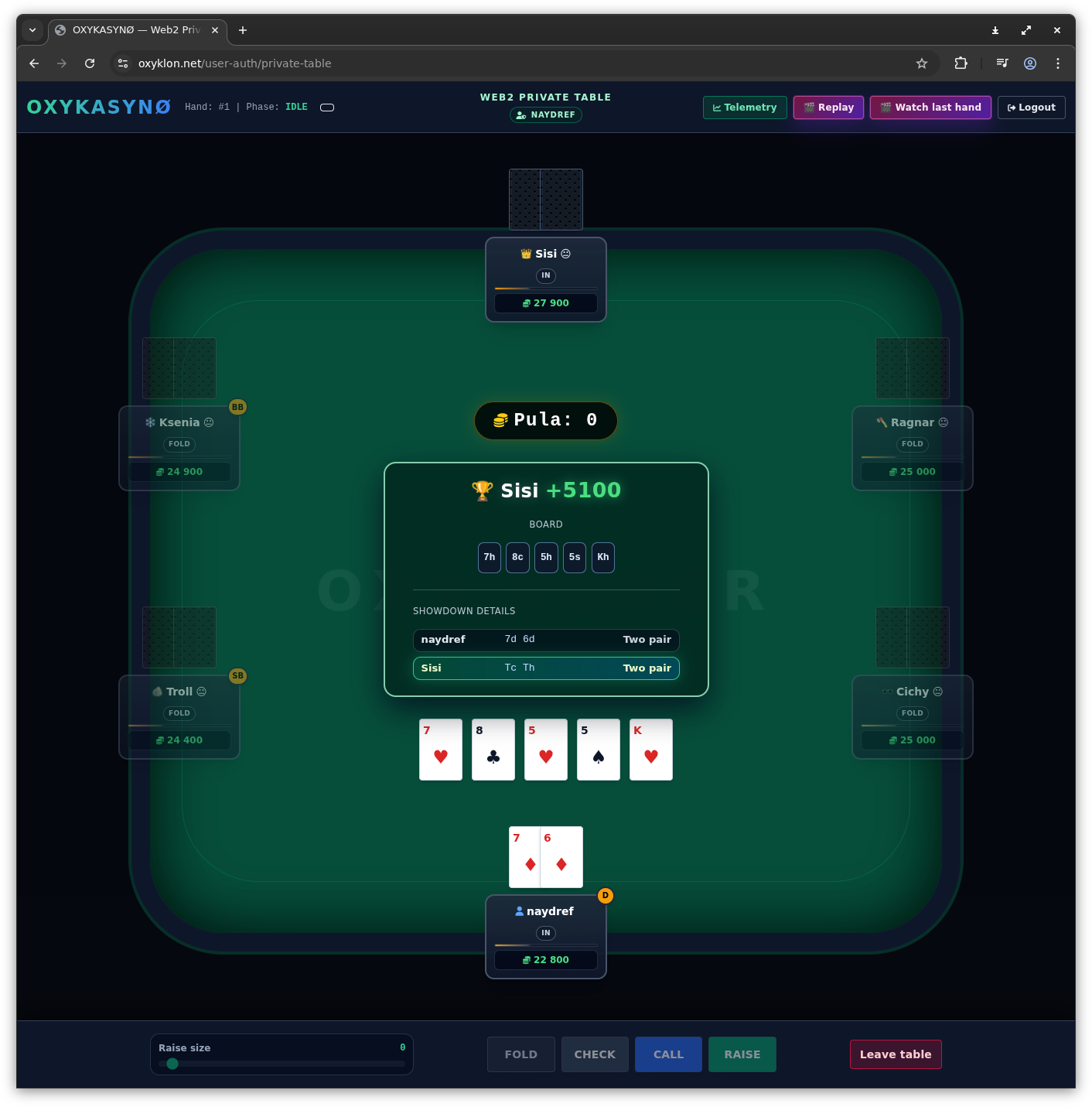The height and width of the screenshot is (1107, 1092).
Task: Open the browser tab search dropdown
Action: click(x=32, y=30)
